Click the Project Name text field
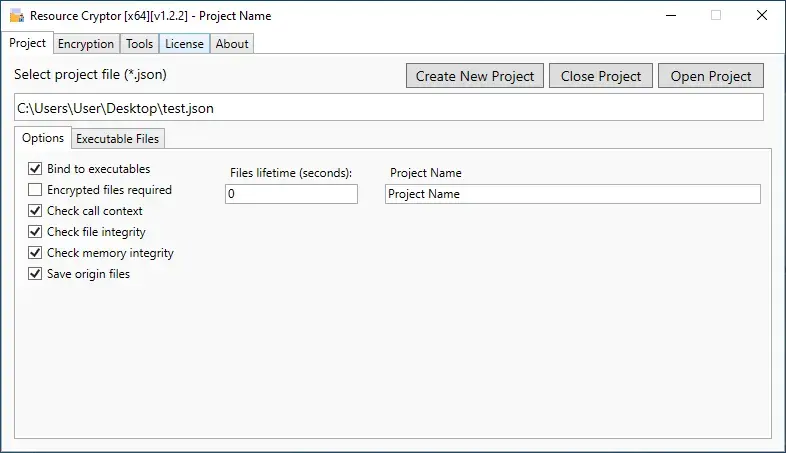The height and width of the screenshot is (453, 786). [572, 194]
